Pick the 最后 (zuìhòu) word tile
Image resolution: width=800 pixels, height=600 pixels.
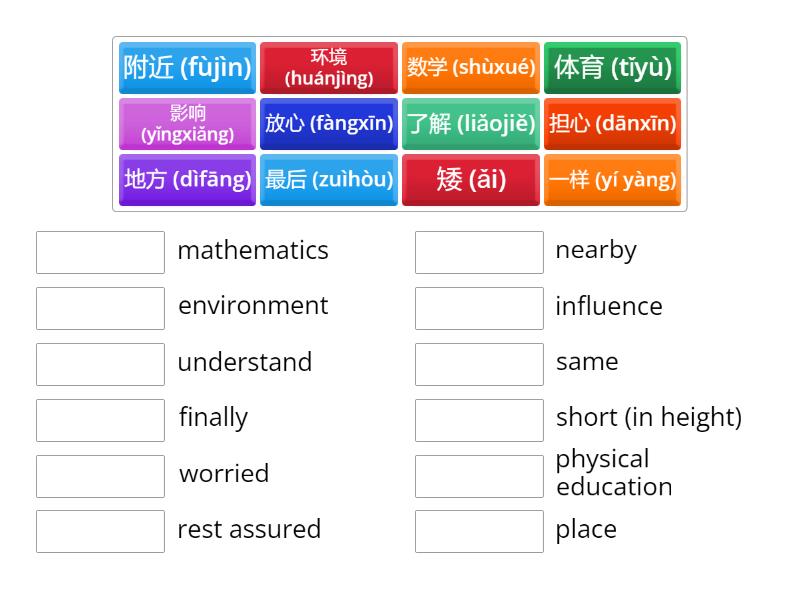pyautogui.click(x=329, y=180)
